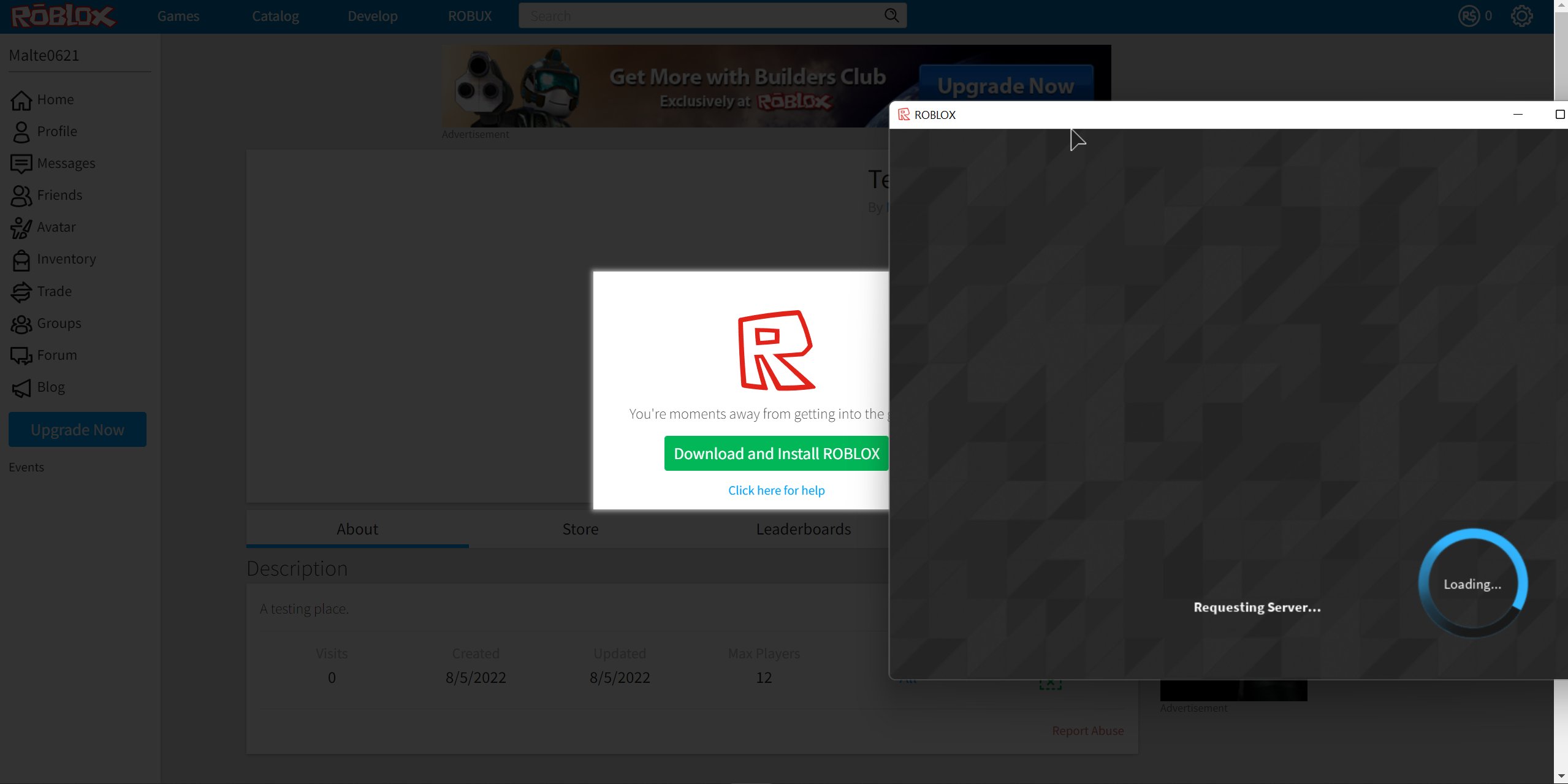Screen dimensions: 1568x784
Task: Click the Inventory backpack icon
Action: (21, 260)
